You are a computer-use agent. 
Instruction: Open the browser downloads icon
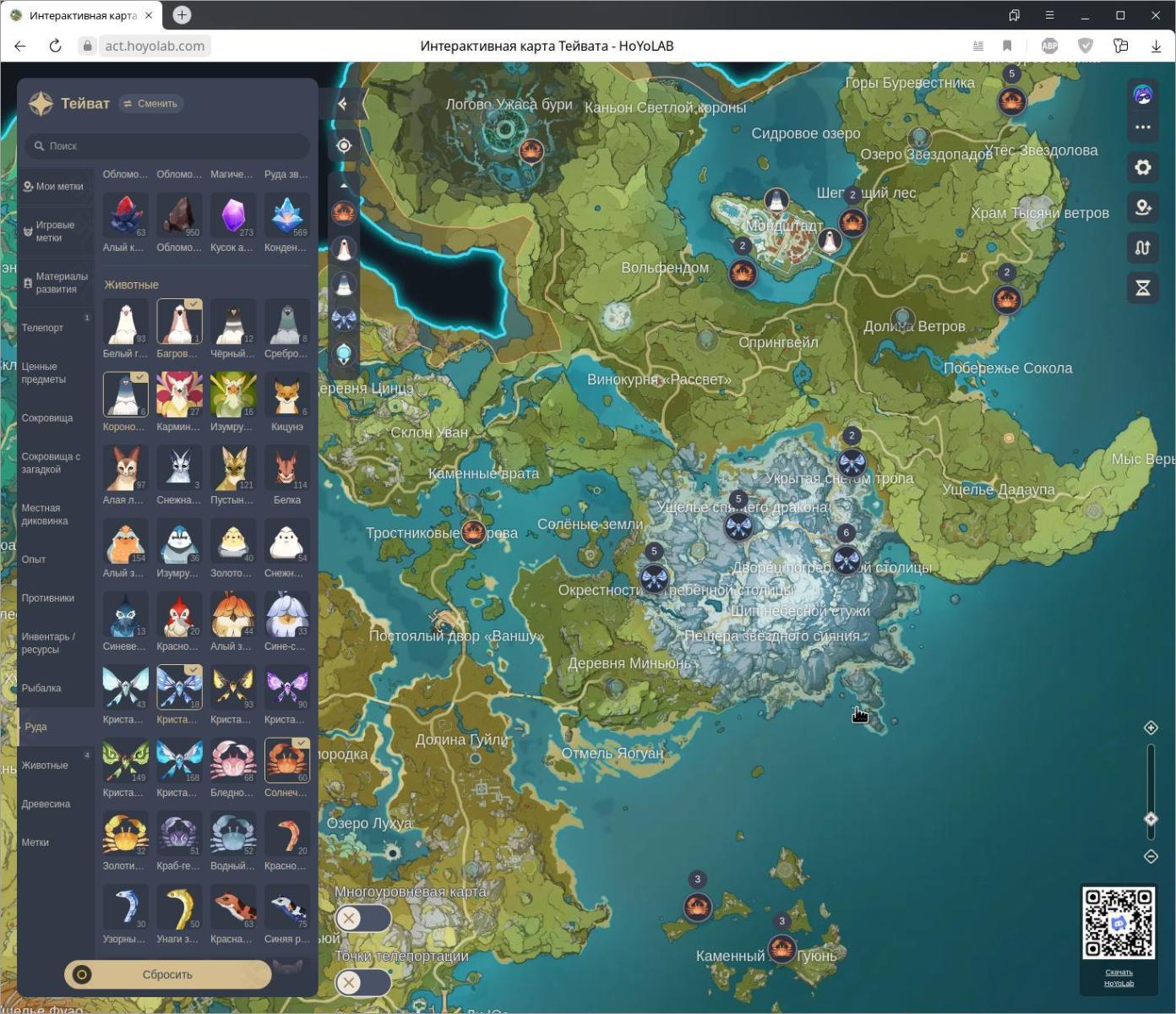point(1156,46)
